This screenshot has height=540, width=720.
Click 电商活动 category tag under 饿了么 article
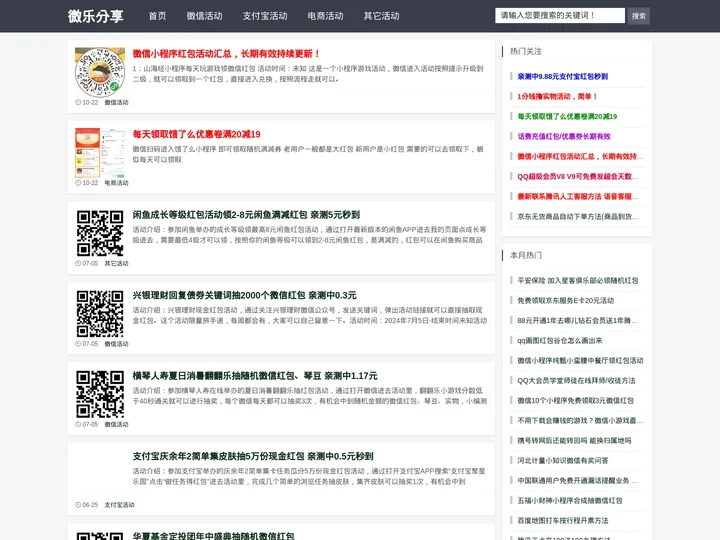click(x=117, y=183)
